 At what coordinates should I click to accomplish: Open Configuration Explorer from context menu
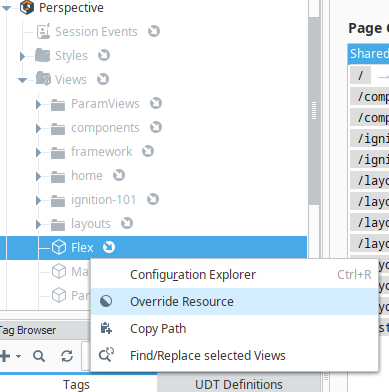point(235,275)
